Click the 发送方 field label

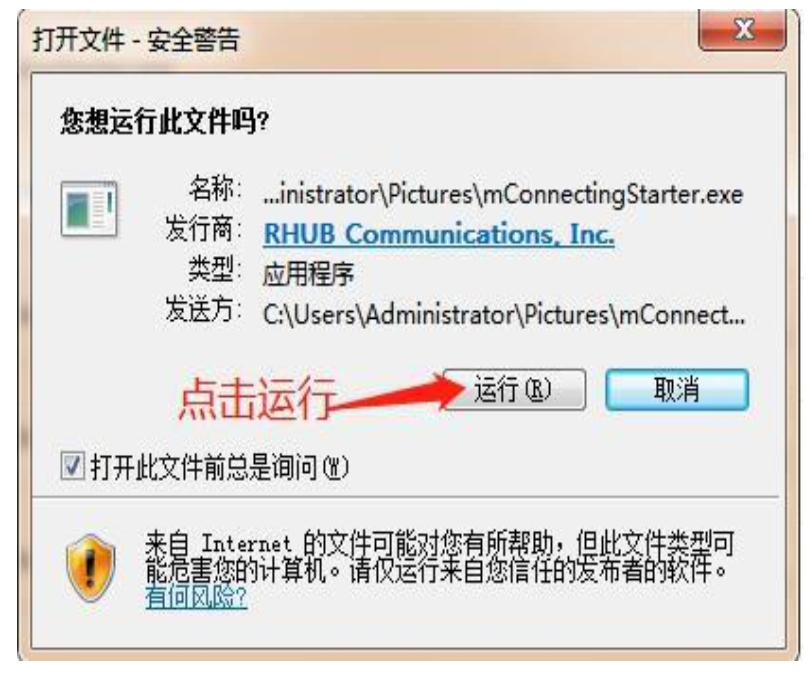[x=204, y=309]
